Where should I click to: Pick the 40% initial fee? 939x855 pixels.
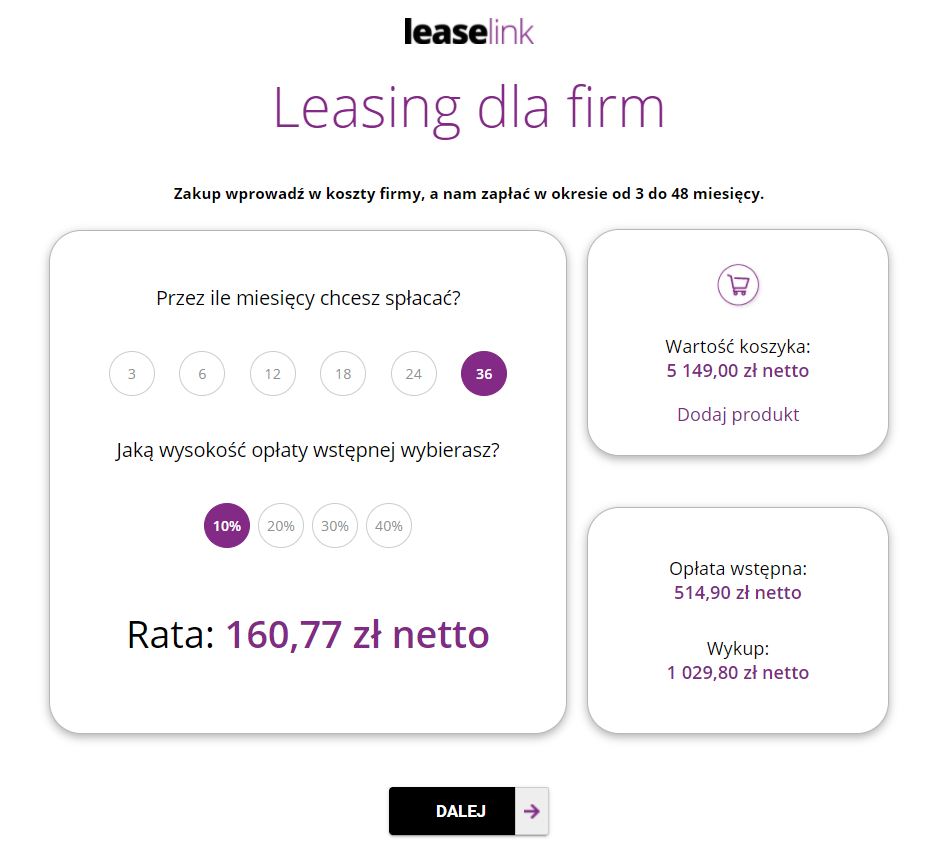coord(389,526)
